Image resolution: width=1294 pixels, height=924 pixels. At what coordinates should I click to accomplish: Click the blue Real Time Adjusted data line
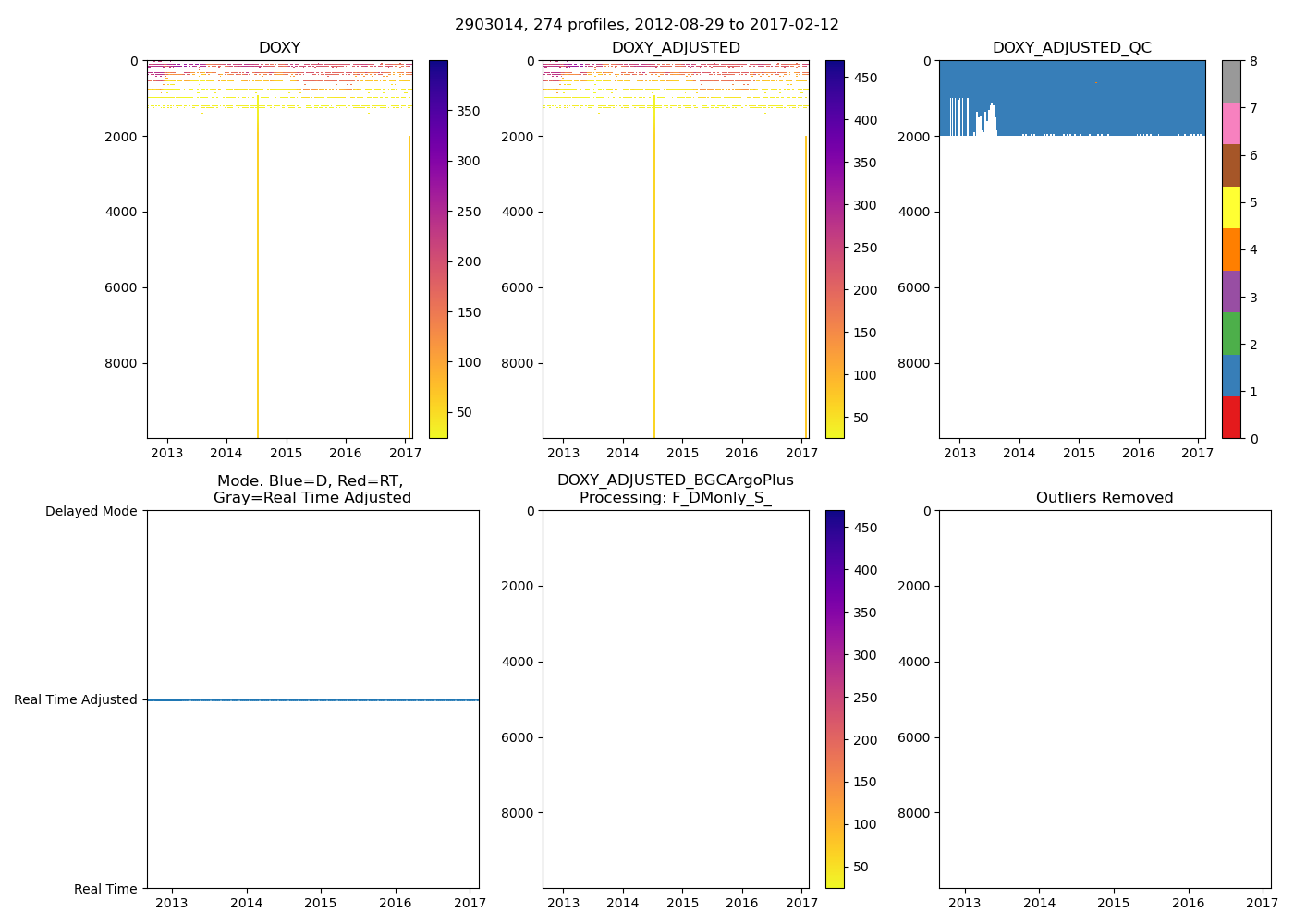pyautogui.click(x=312, y=700)
